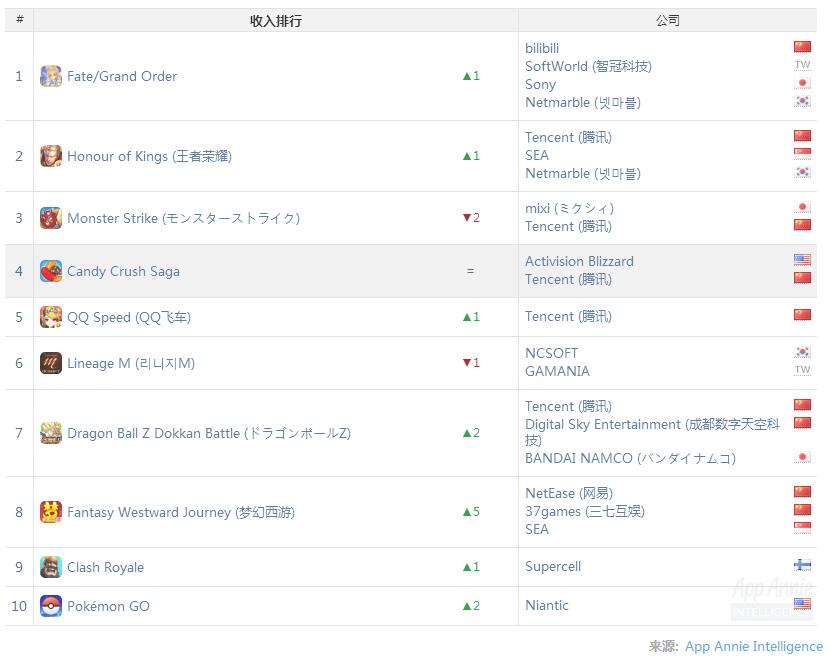
Task: Click the Fantasy Westward Journey icon
Action: pyautogui.click(x=51, y=512)
